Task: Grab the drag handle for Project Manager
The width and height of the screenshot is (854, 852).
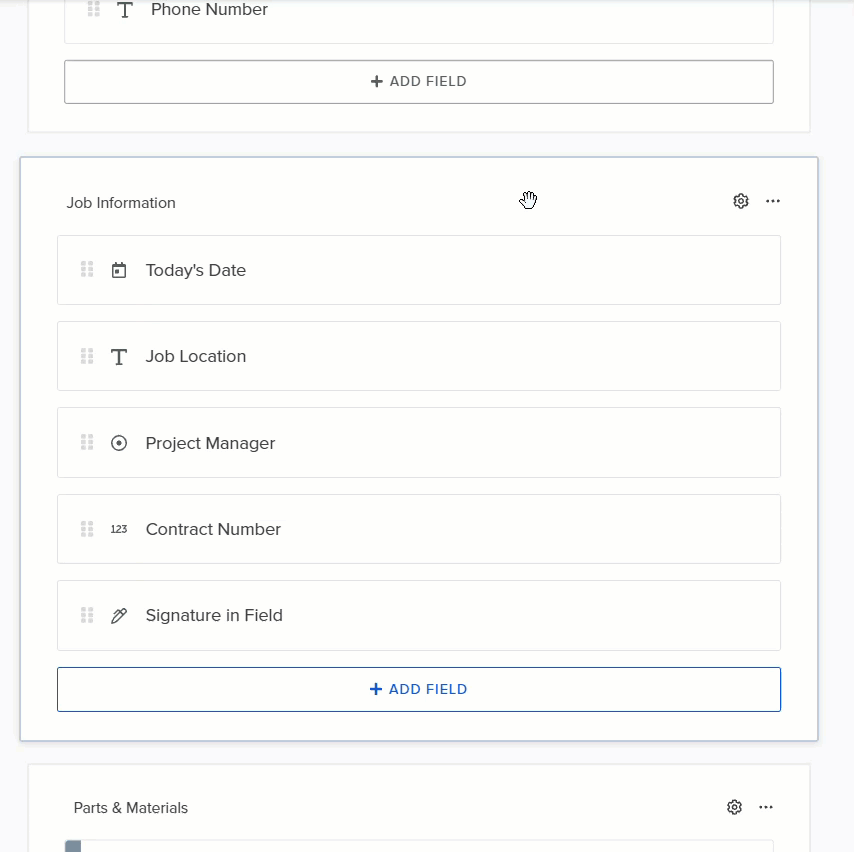Action: pyautogui.click(x=87, y=442)
